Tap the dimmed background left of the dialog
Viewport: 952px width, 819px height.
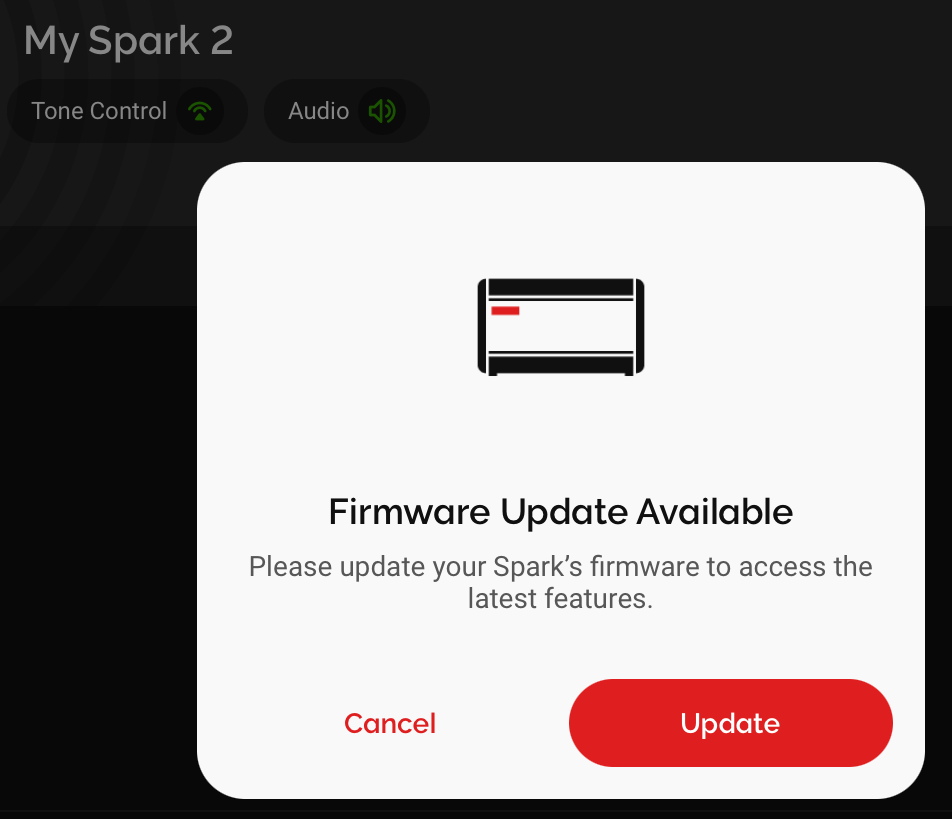97,486
